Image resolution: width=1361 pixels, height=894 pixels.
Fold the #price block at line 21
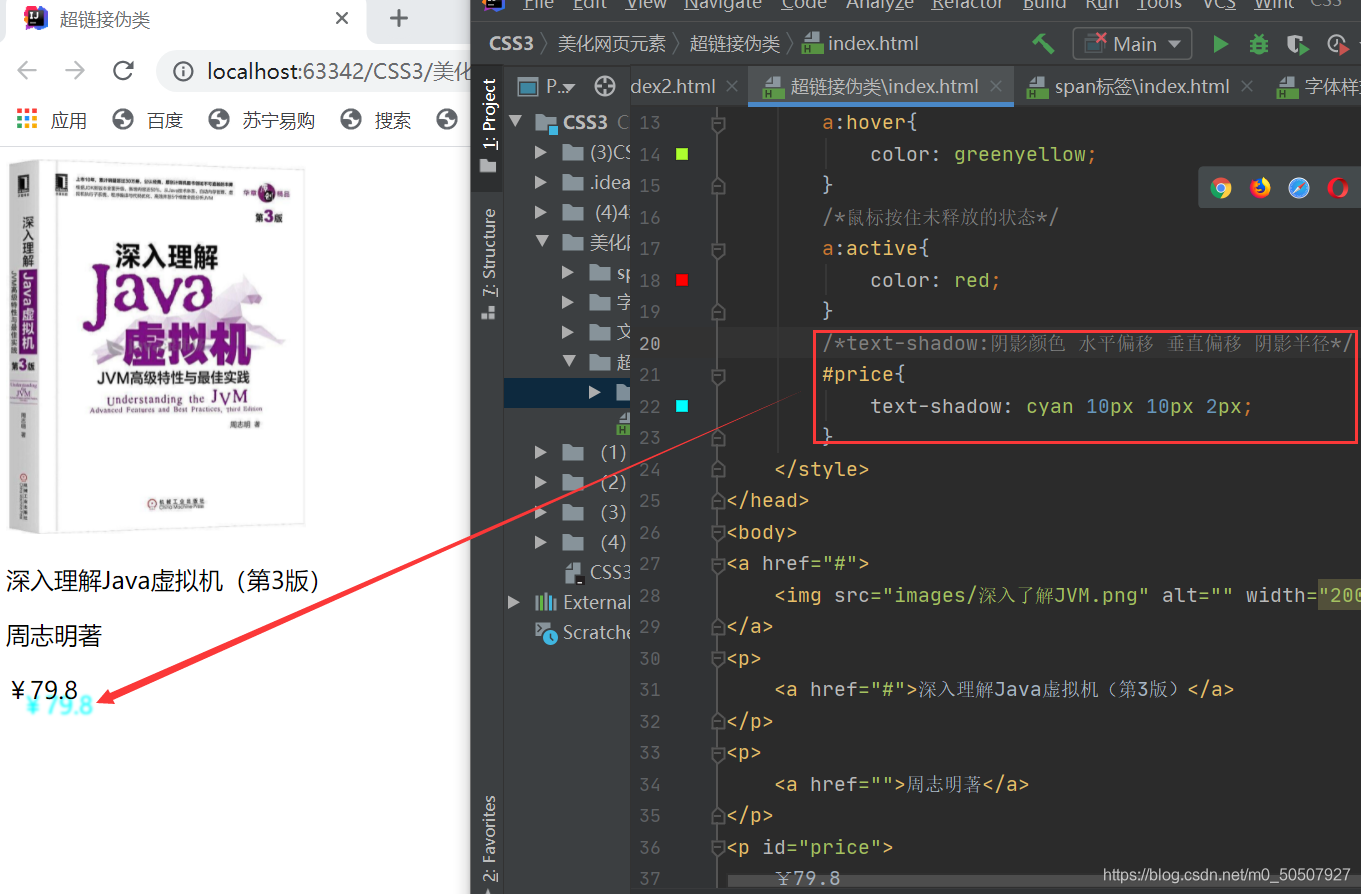tap(717, 375)
